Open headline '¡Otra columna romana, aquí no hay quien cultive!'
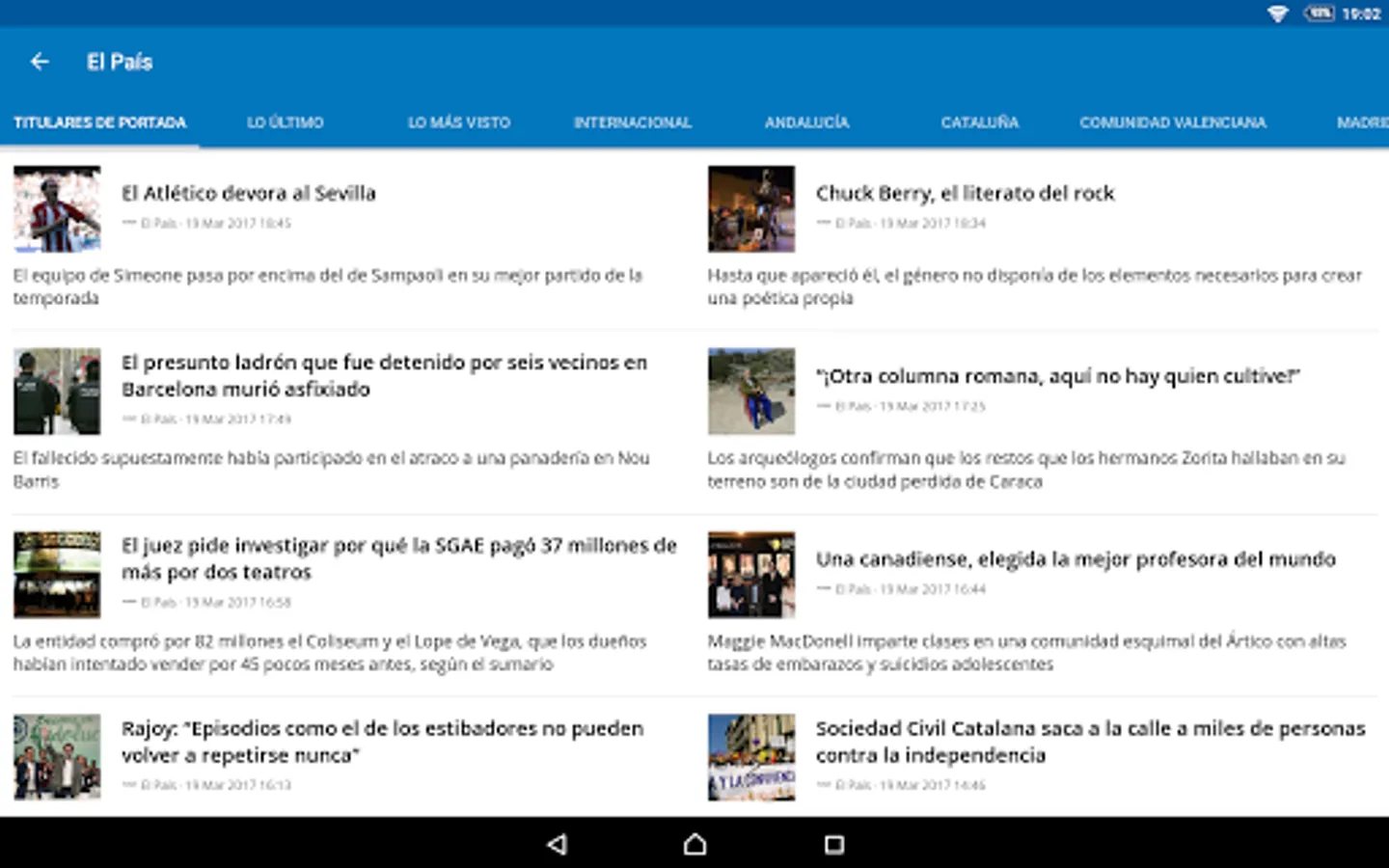 1058,376
